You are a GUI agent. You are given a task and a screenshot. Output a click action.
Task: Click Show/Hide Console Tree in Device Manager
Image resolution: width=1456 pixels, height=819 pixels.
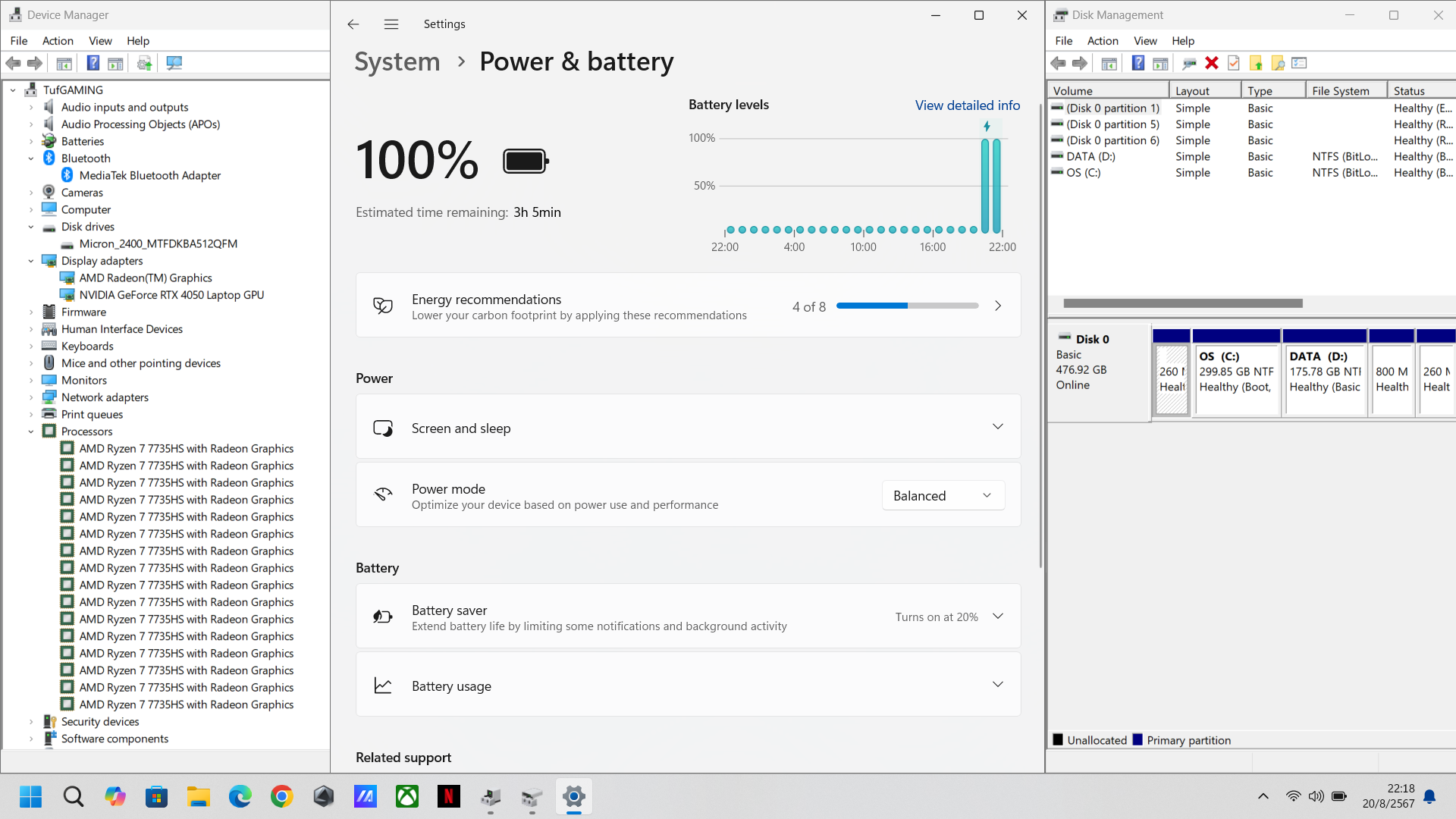click(x=64, y=64)
